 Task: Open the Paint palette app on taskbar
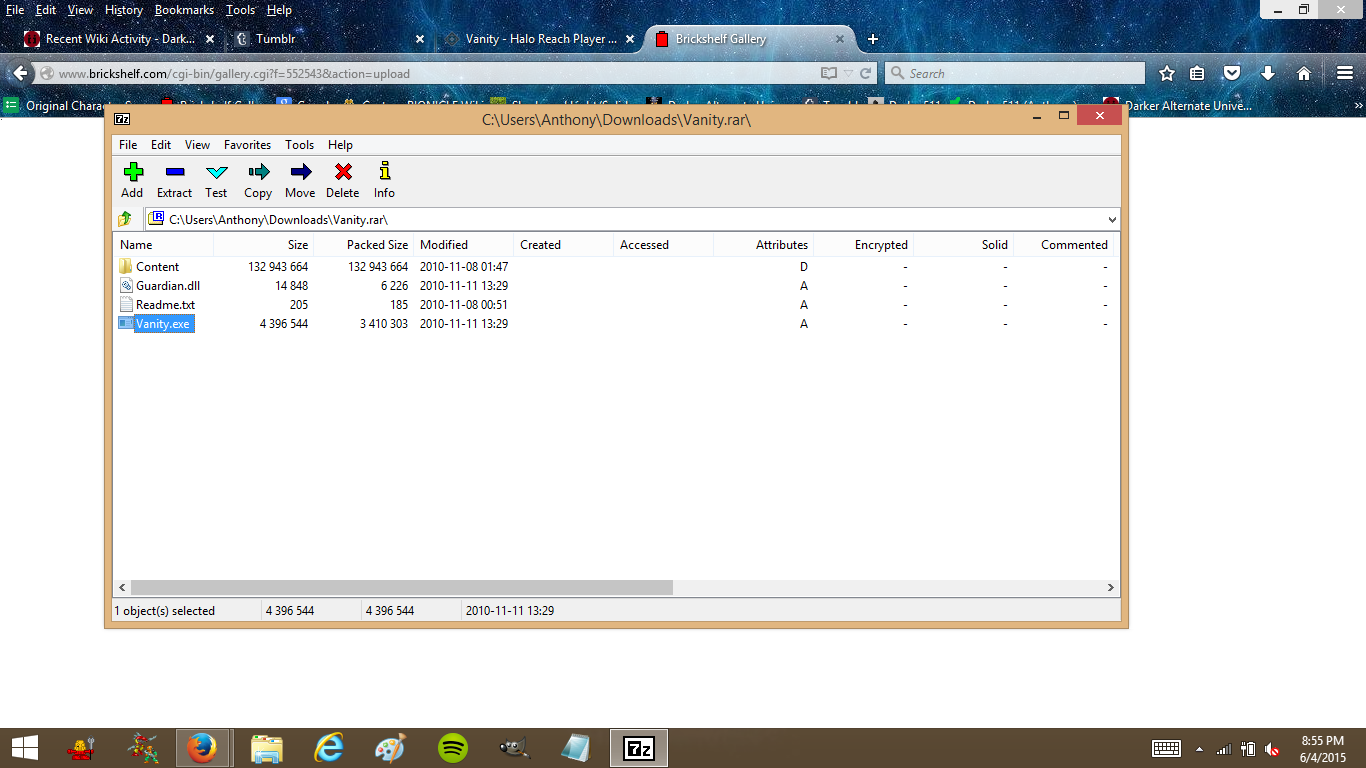coord(390,748)
